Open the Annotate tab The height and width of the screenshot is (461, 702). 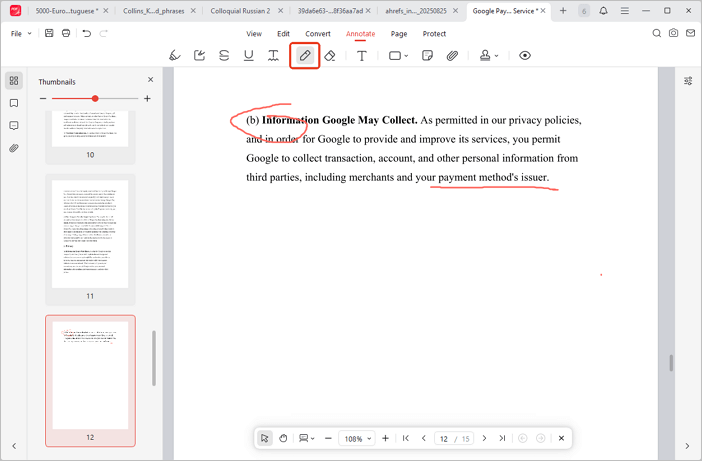(x=360, y=34)
